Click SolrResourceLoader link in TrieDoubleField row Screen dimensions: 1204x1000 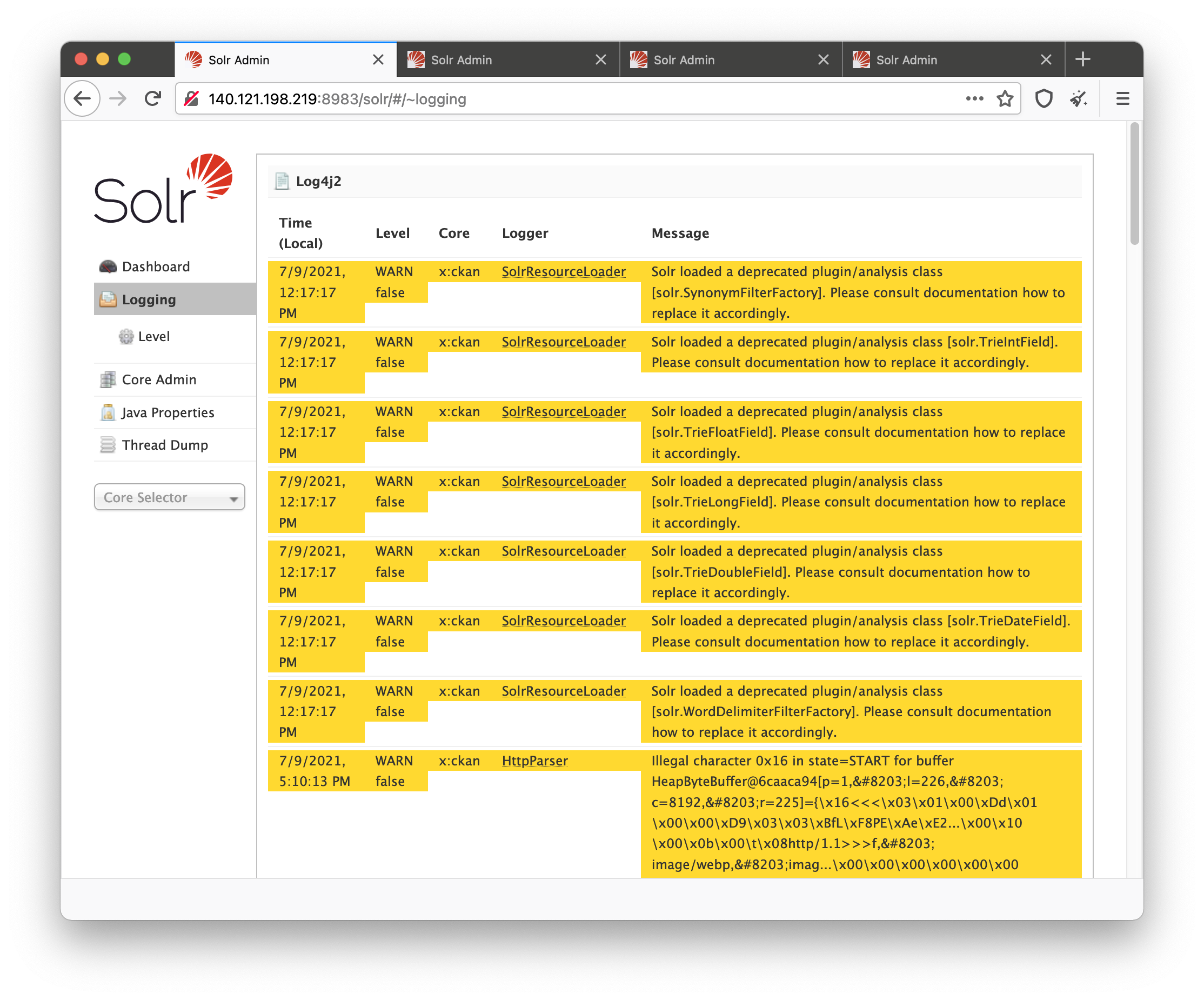pyautogui.click(x=564, y=551)
